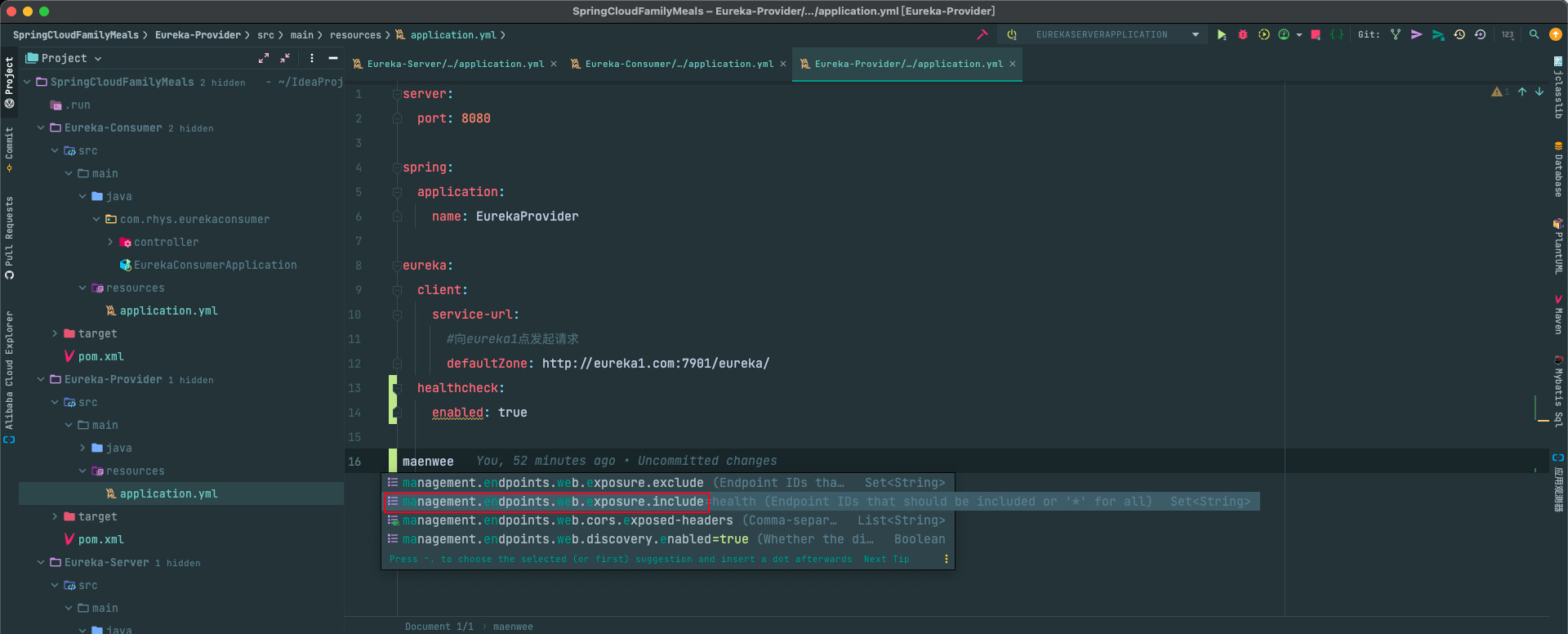Click the purple Git commit arrow icon
The width and height of the screenshot is (1568, 634).
pos(1417,34)
